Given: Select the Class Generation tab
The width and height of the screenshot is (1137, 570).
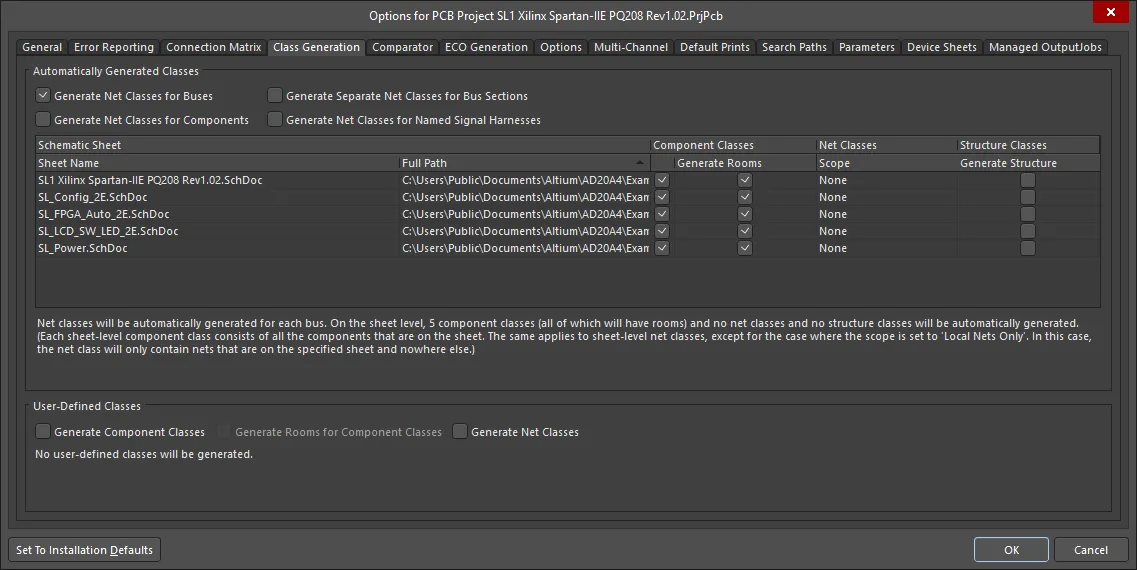Looking at the screenshot, I should (x=316, y=47).
